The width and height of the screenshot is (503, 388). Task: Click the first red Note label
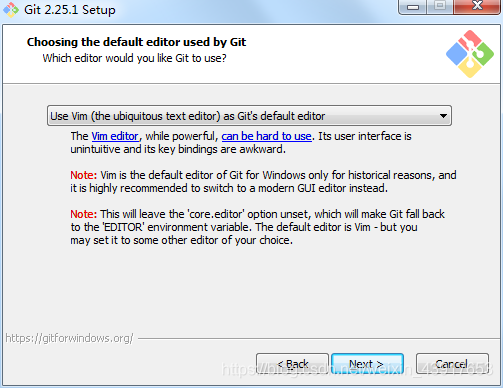click(x=83, y=175)
